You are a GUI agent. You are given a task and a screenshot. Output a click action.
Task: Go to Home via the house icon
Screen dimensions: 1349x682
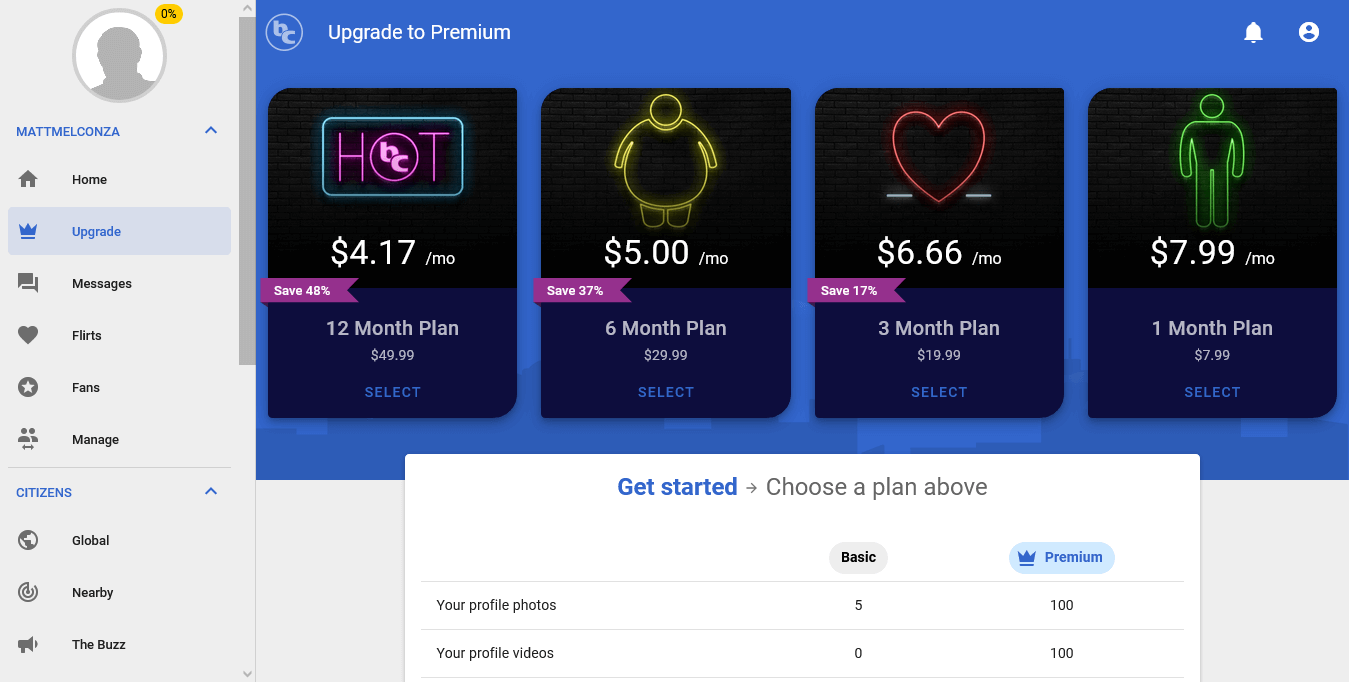click(x=28, y=180)
